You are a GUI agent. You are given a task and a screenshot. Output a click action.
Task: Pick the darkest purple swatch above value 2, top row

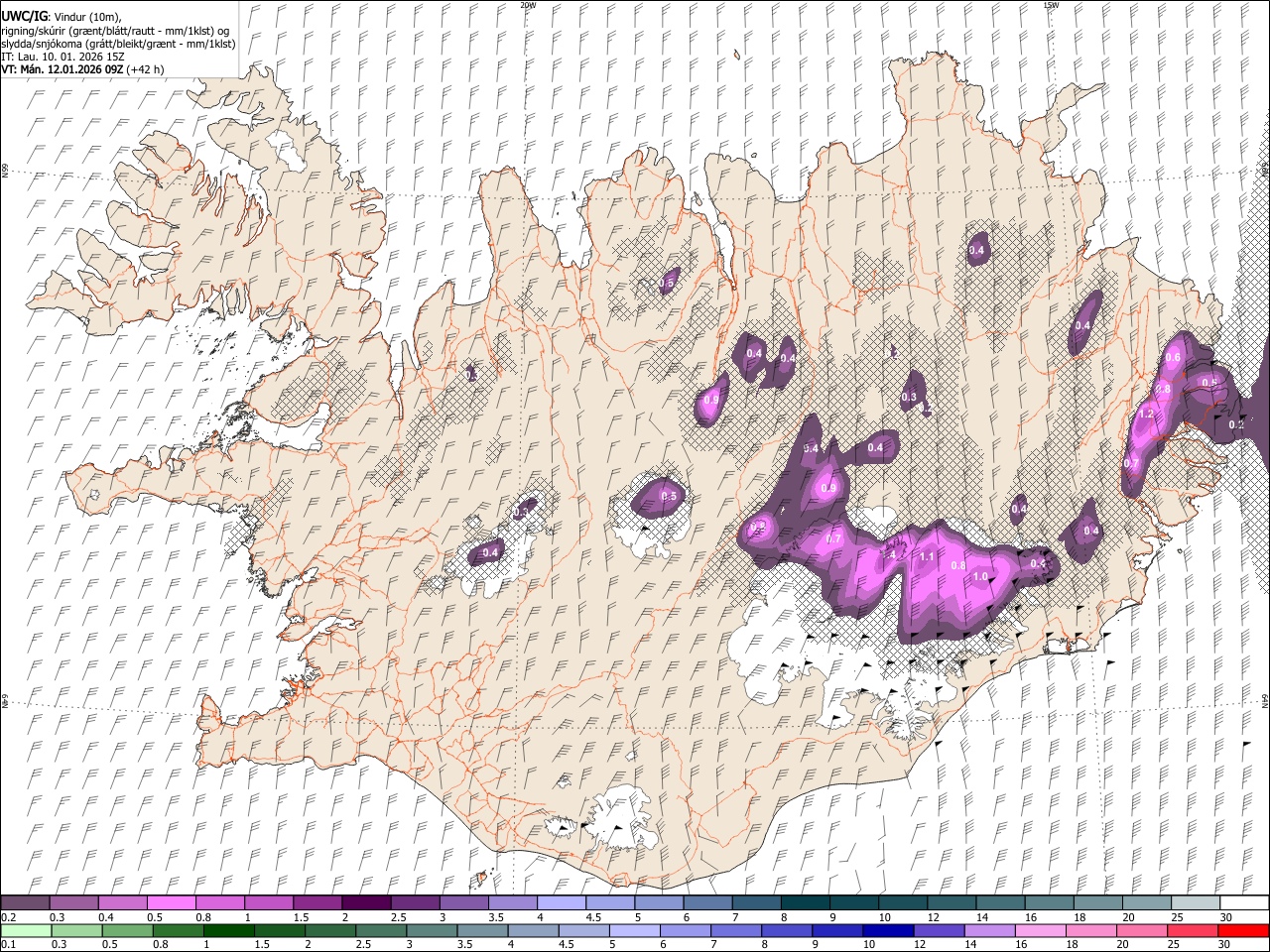coord(365,903)
